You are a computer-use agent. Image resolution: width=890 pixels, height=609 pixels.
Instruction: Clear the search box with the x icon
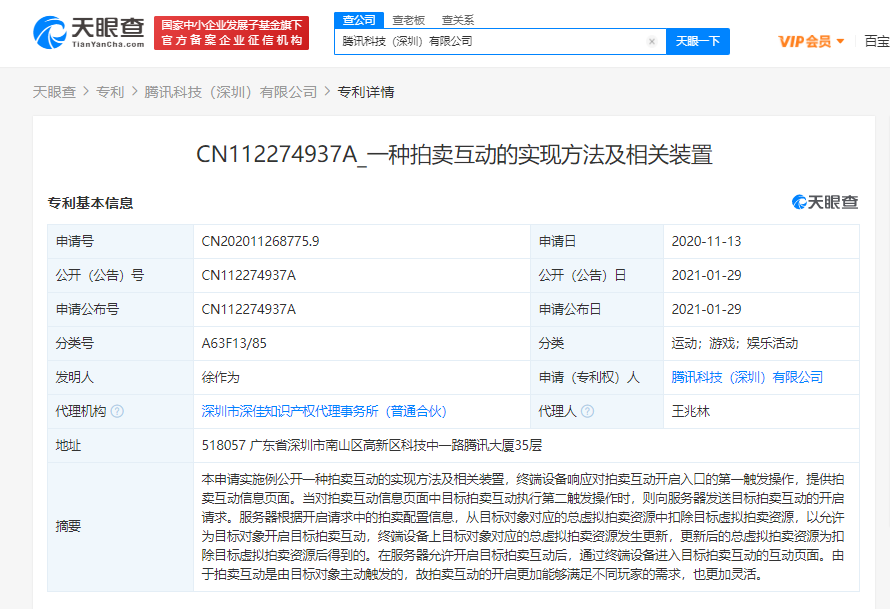coord(652,41)
